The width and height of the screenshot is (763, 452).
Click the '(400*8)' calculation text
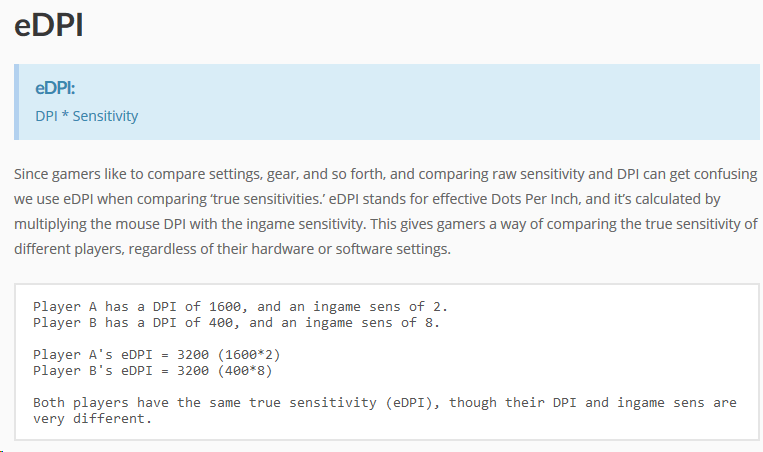coord(244,371)
